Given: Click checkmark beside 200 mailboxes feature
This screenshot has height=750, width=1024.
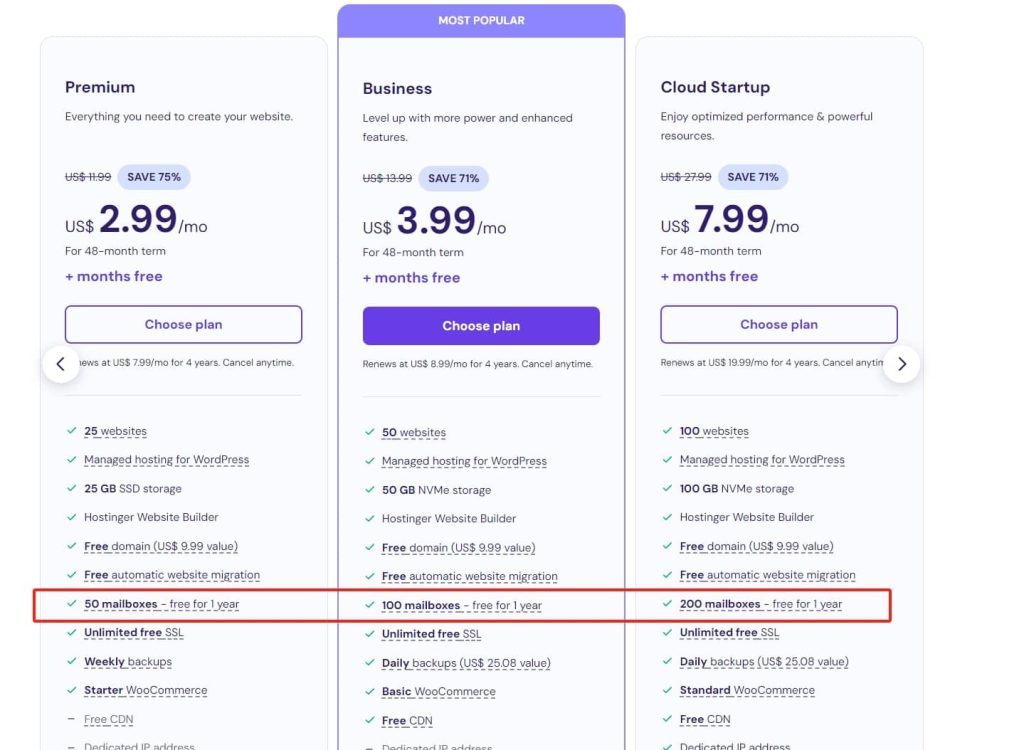Looking at the screenshot, I should click(x=667, y=604).
